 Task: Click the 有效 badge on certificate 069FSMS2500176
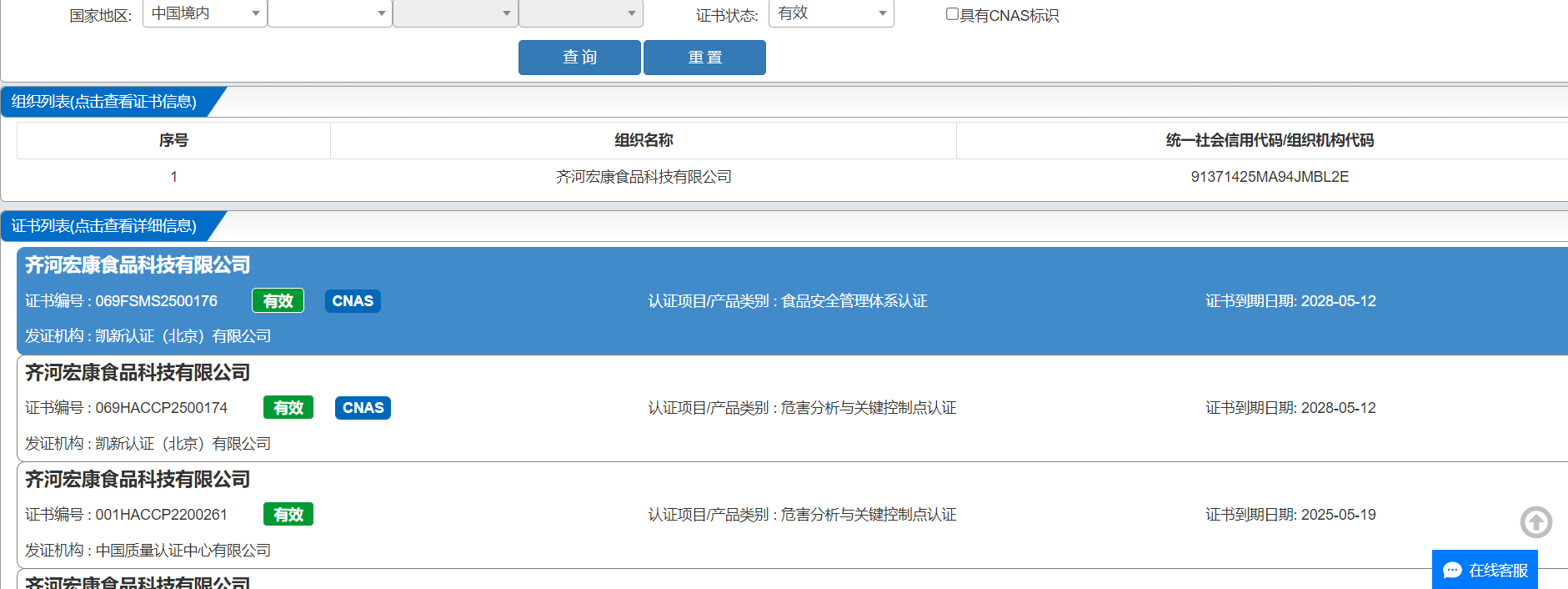click(278, 301)
